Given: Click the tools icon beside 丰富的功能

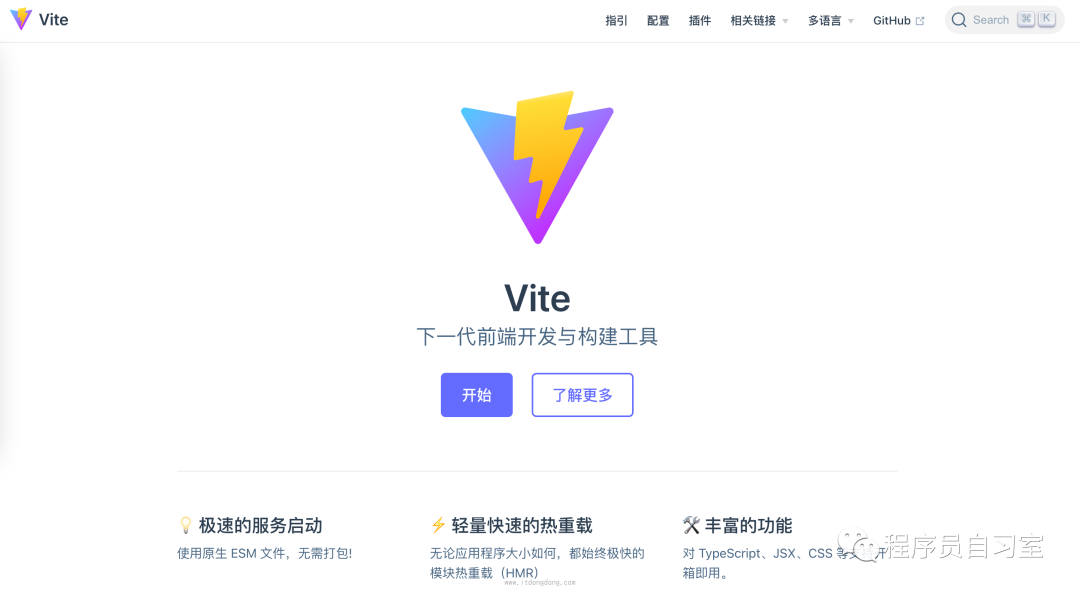Looking at the screenshot, I should coord(691,525).
